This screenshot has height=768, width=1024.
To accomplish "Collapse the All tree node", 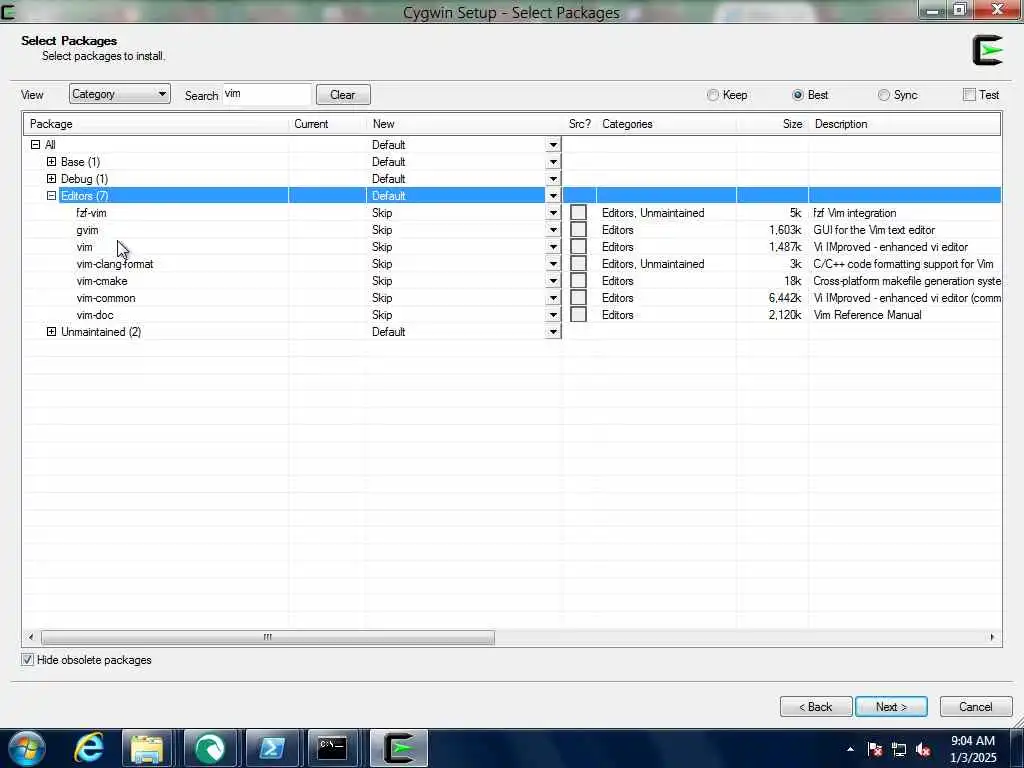I will pyautogui.click(x=35, y=144).
